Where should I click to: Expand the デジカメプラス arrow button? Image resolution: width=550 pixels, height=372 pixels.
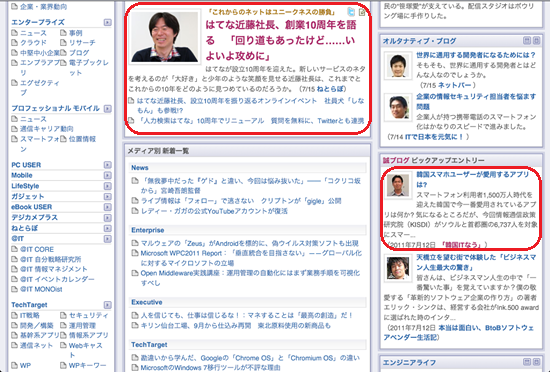107,218
